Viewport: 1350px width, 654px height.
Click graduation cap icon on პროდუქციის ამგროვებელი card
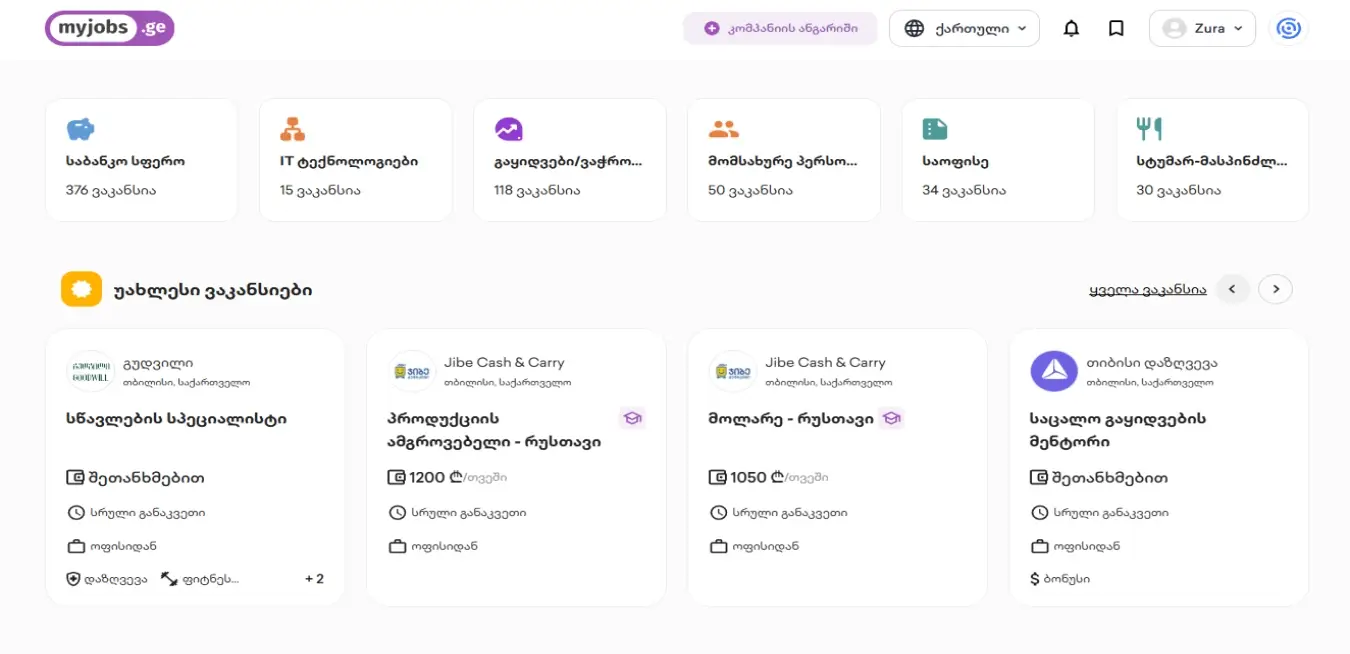(x=632, y=418)
